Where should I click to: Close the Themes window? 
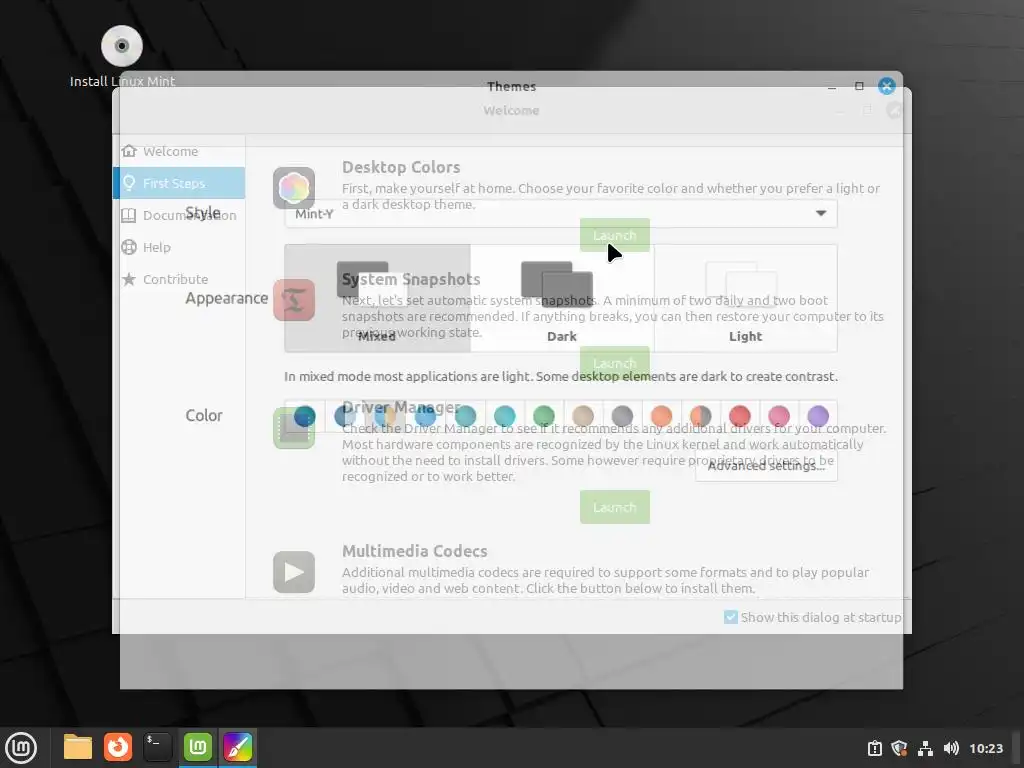click(886, 86)
